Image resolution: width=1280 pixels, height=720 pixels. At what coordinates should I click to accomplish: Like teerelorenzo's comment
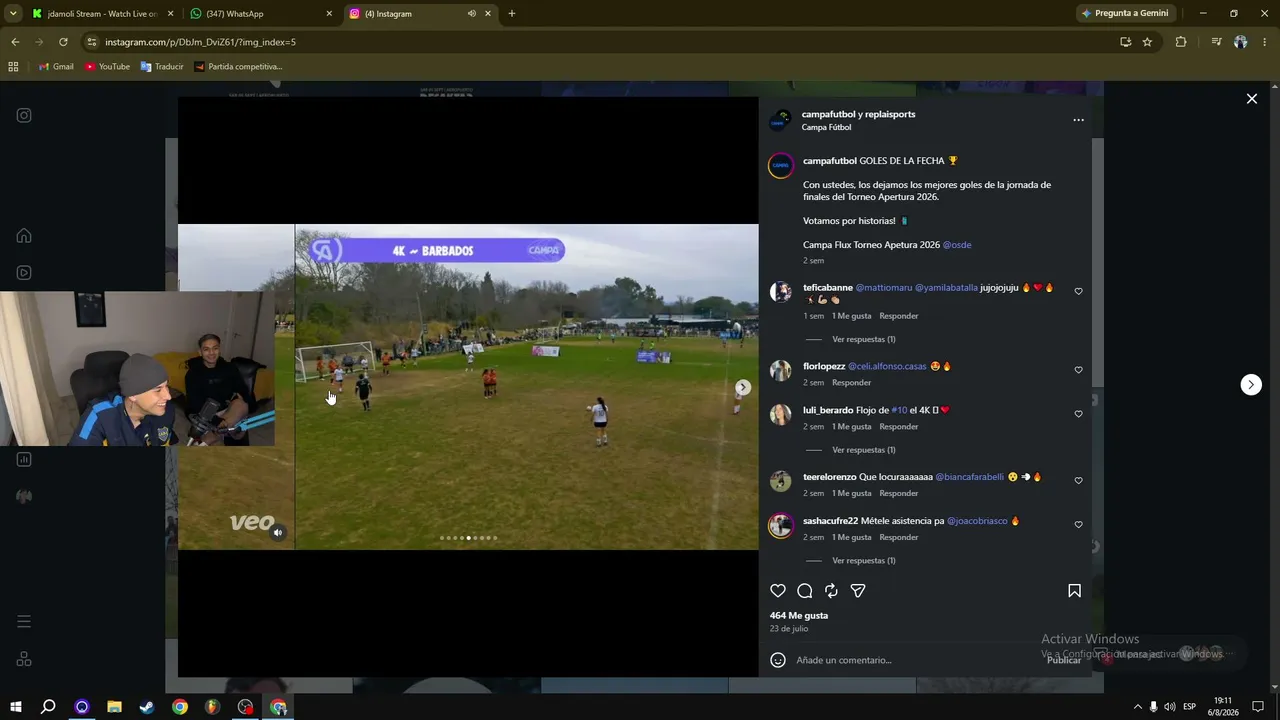1078,481
